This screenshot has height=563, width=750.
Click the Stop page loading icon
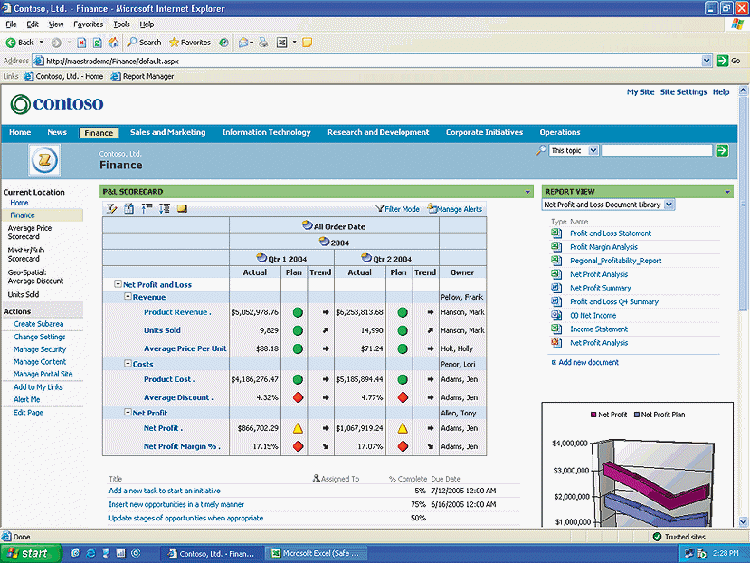pyautogui.click(x=82, y=43)
